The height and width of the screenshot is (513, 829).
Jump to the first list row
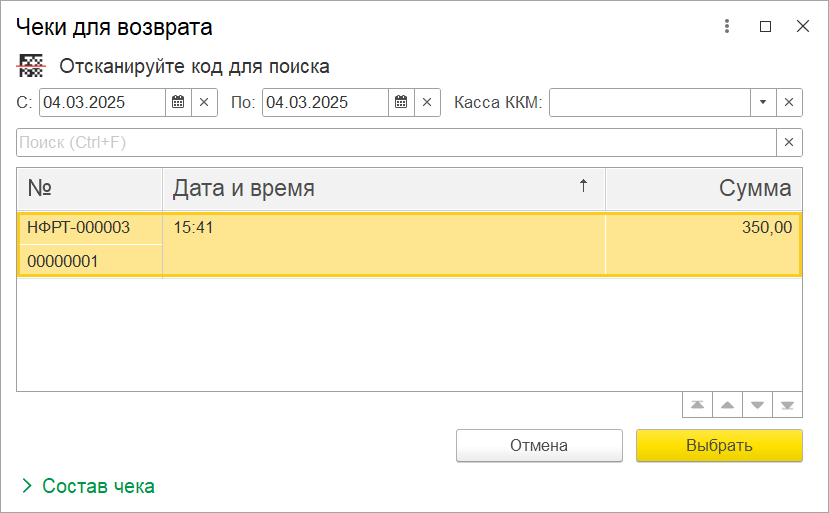tap(696, 405)
